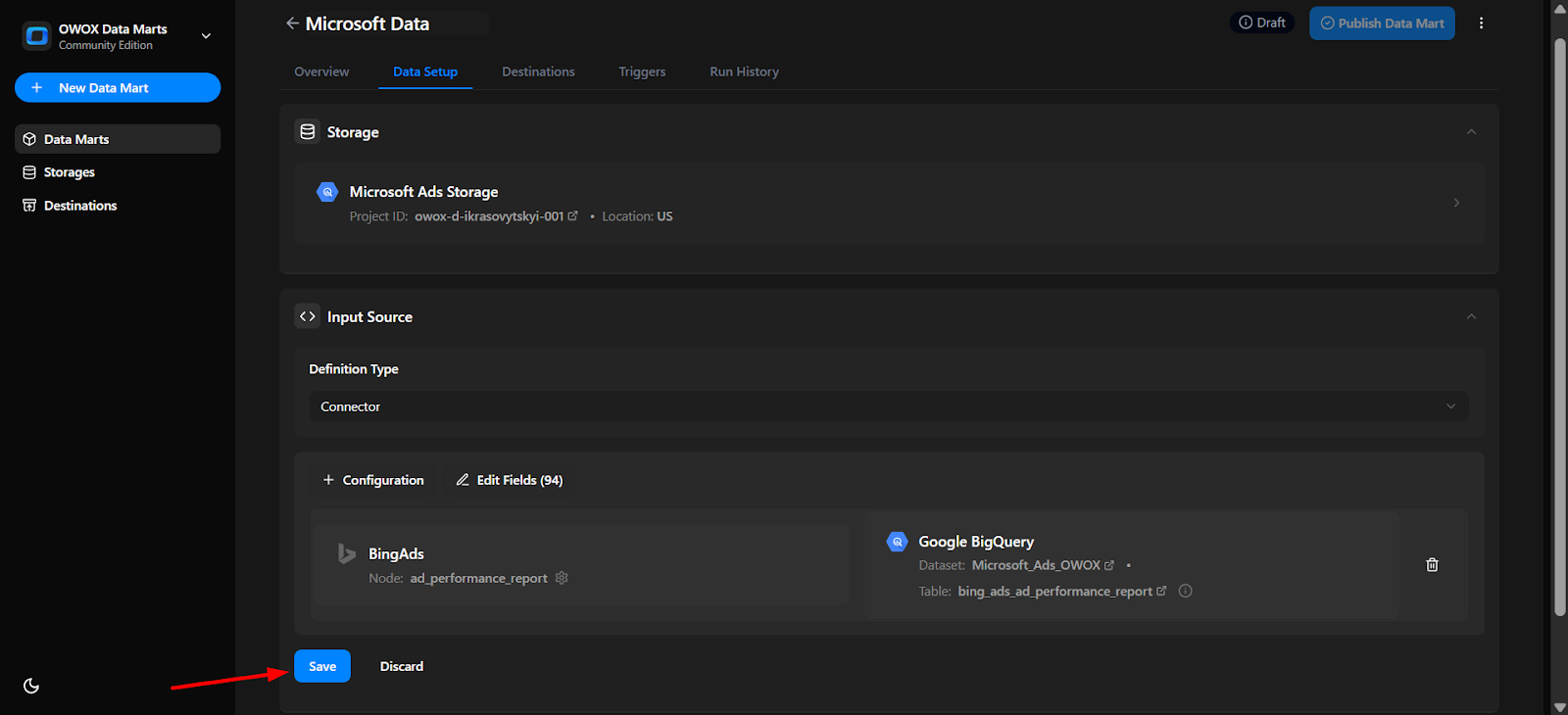Switch to the Run History tab

click(x=744, y=71)
